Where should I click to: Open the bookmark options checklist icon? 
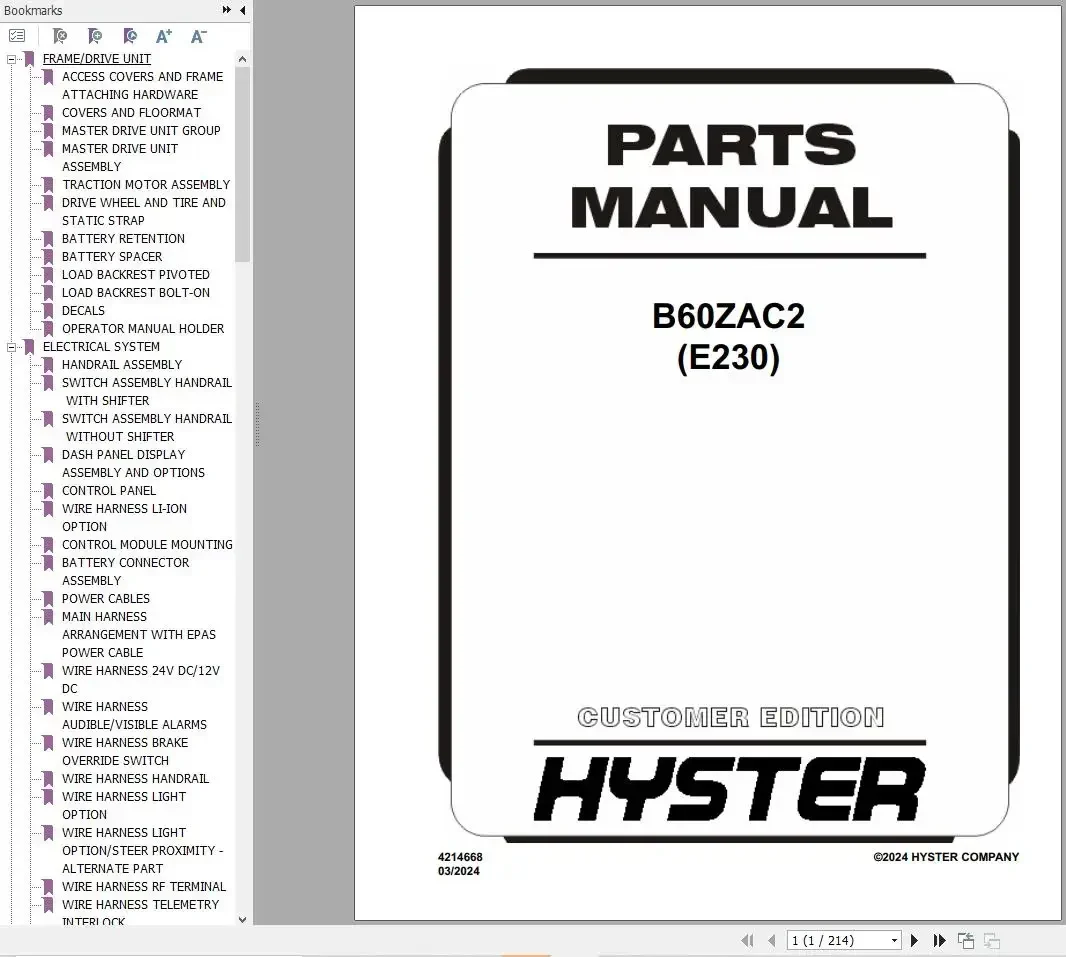[x=17, y=34]
